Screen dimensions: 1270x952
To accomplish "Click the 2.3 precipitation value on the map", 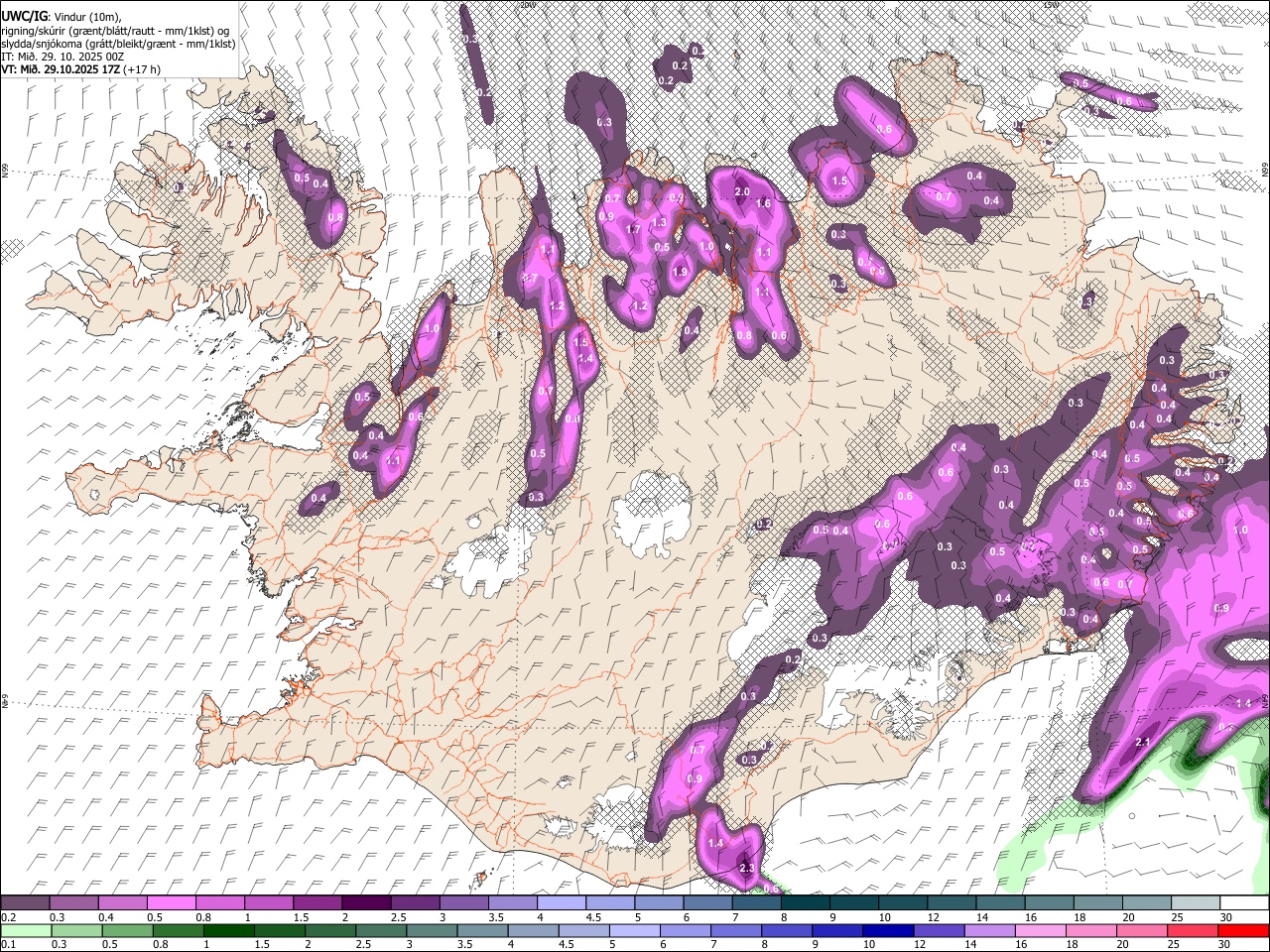I will [x=749, y=868].
